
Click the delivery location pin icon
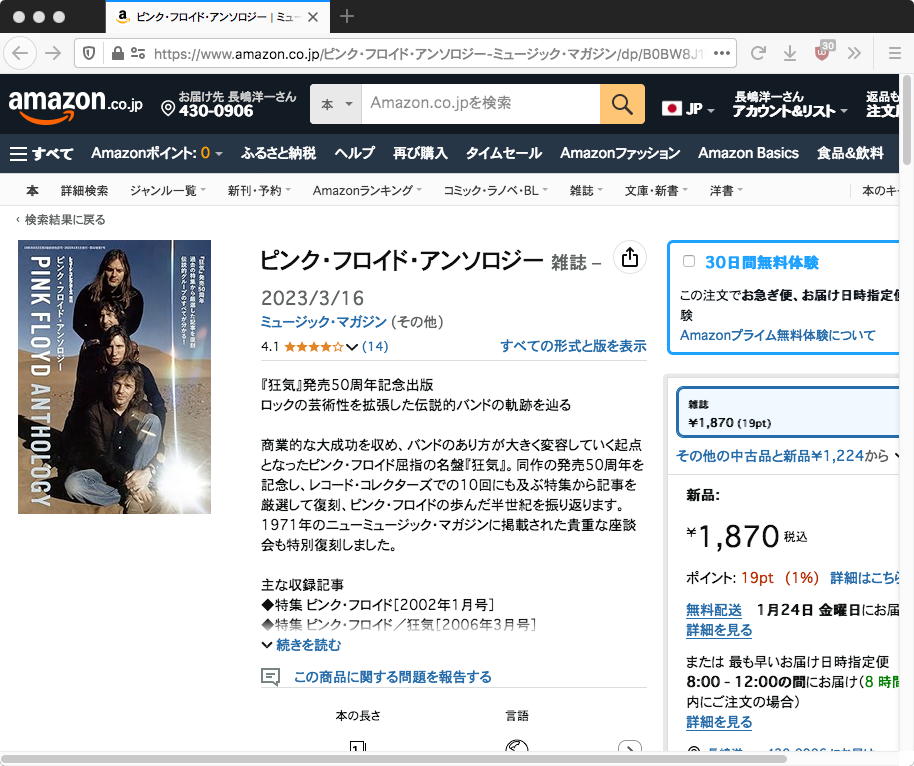168,108
